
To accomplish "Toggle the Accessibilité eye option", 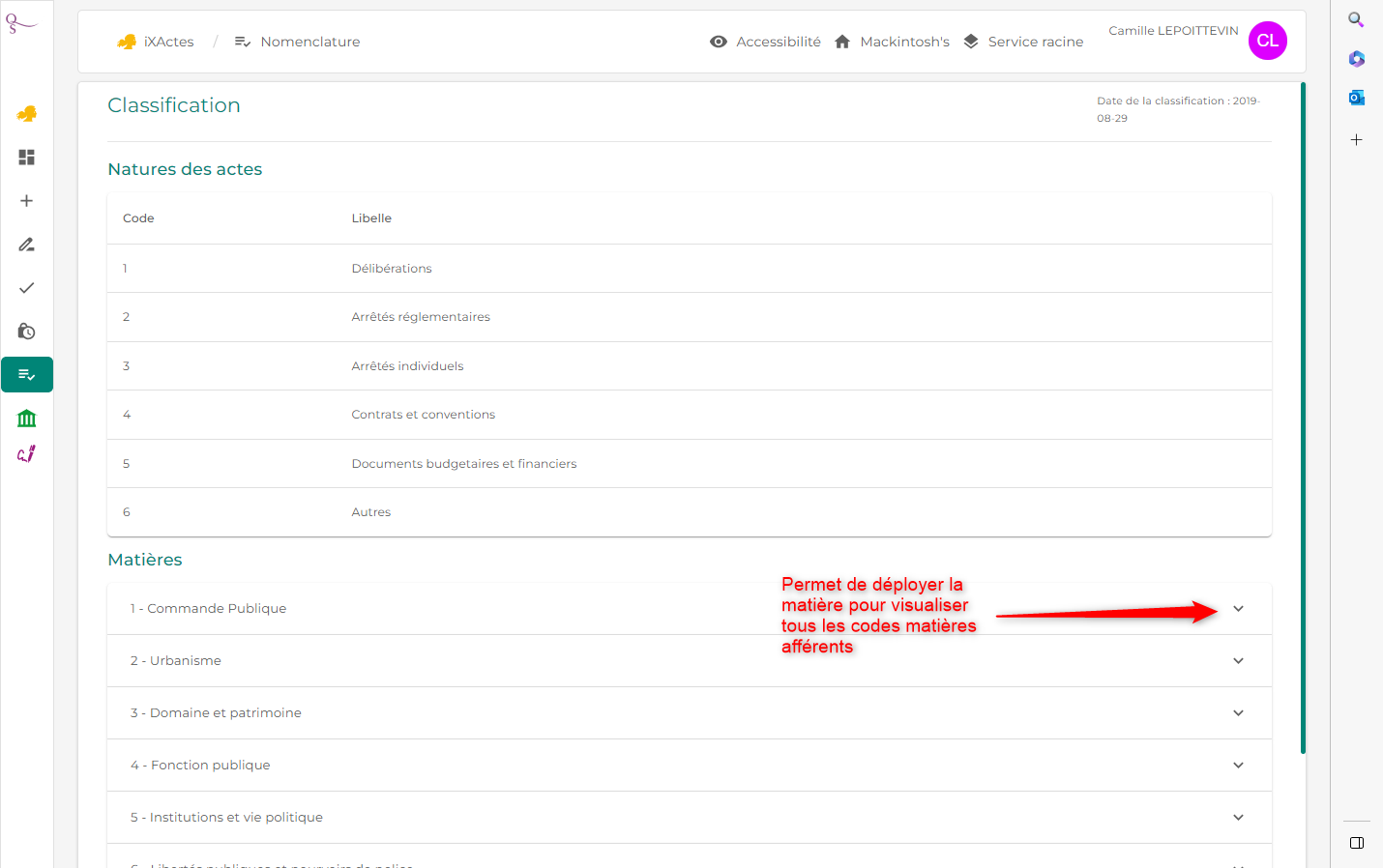I will point(765,42).
